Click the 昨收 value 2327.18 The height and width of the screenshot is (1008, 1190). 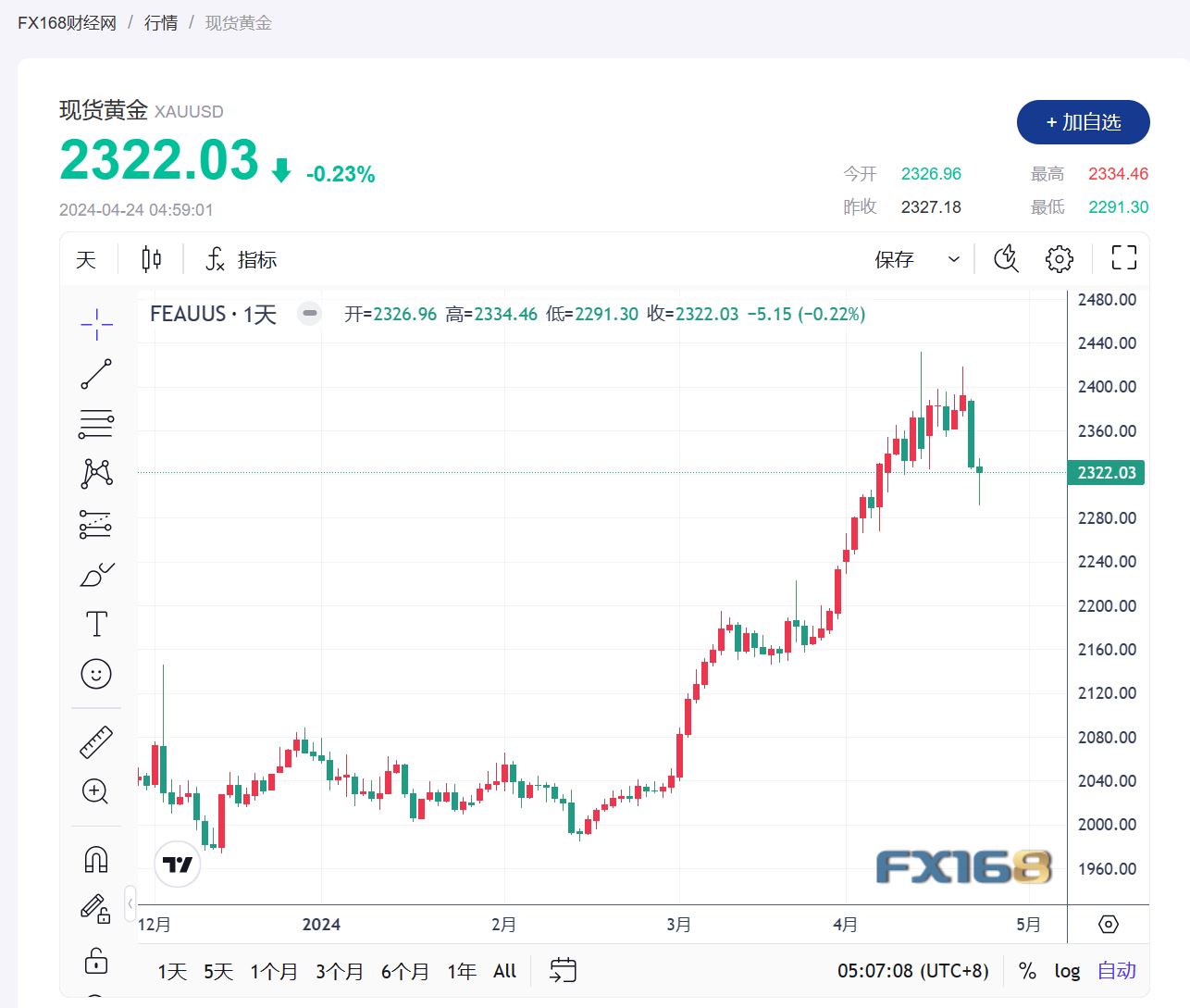[x=931, y=207]
